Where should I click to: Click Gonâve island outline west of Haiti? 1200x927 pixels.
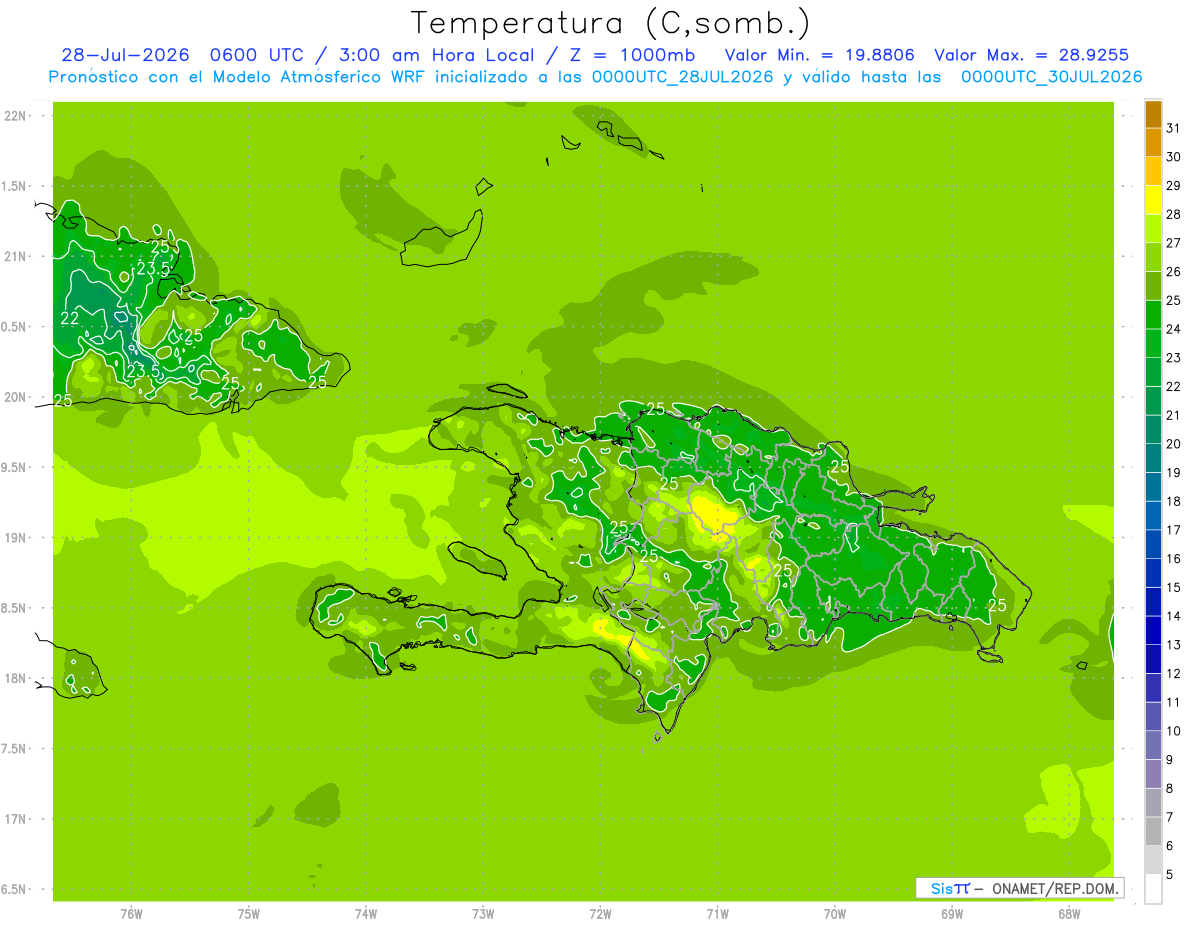point(476,560)
